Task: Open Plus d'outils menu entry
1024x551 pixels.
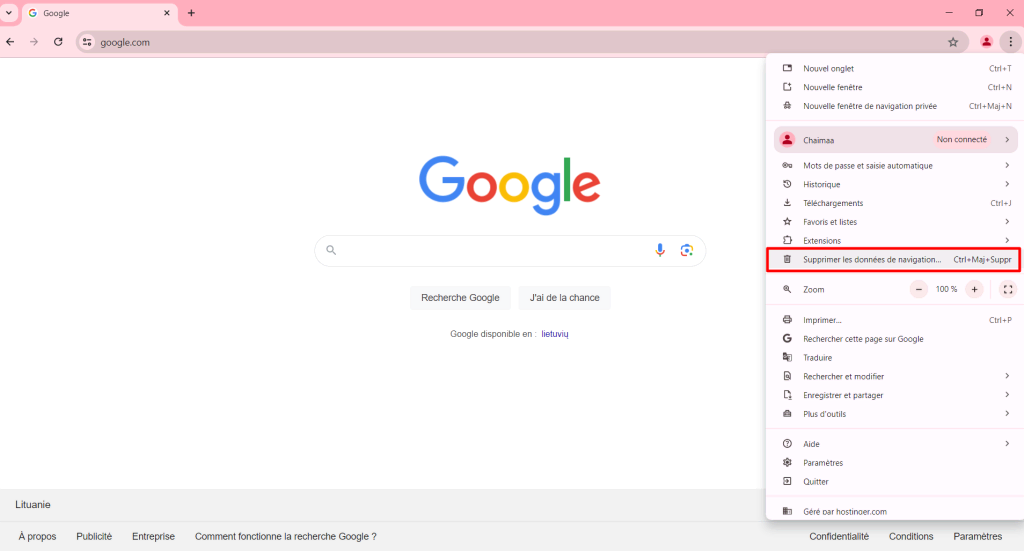Action: click(896, 414)
